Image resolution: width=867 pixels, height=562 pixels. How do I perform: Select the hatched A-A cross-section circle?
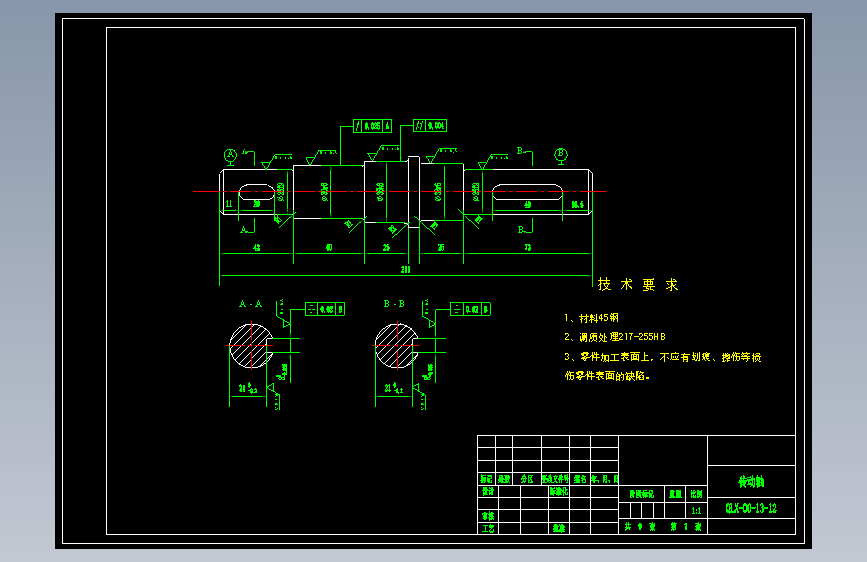[x=251, y=346]
